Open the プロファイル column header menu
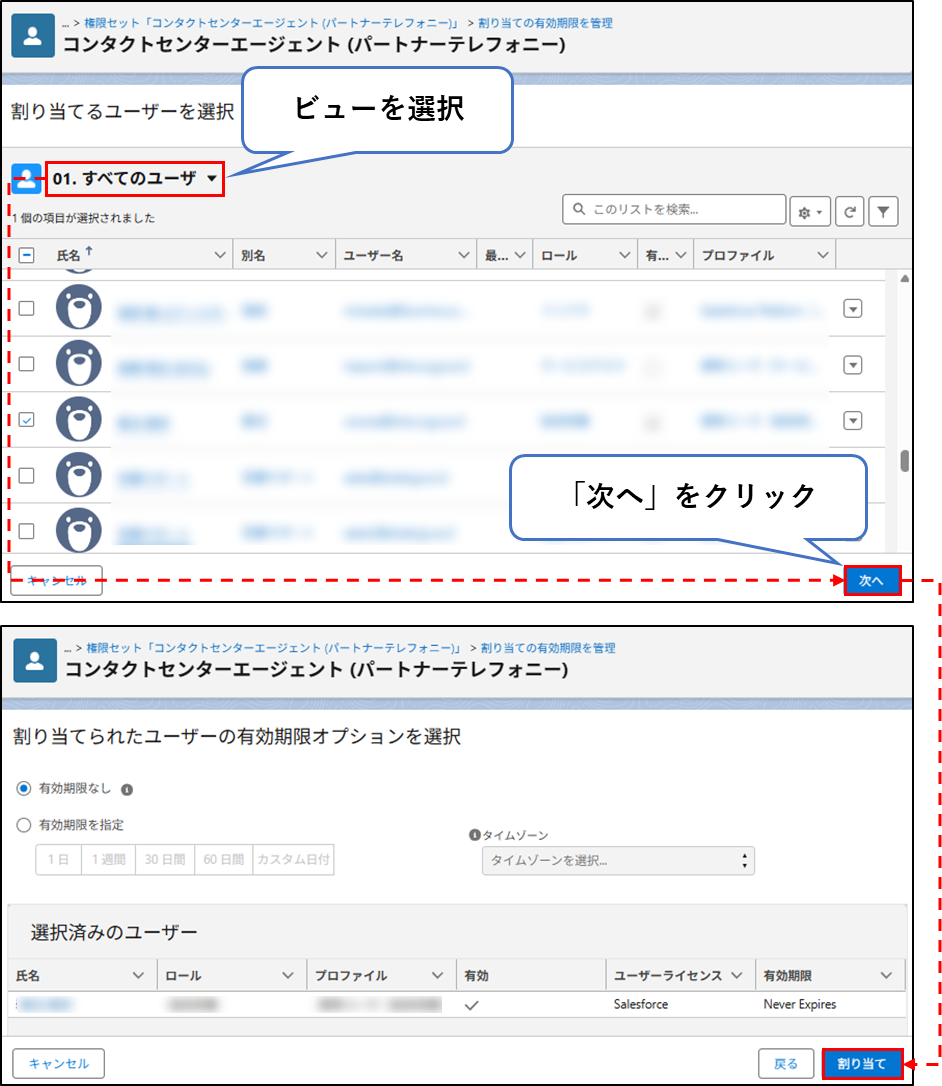 pyautogui.click(x=823, y=256)
